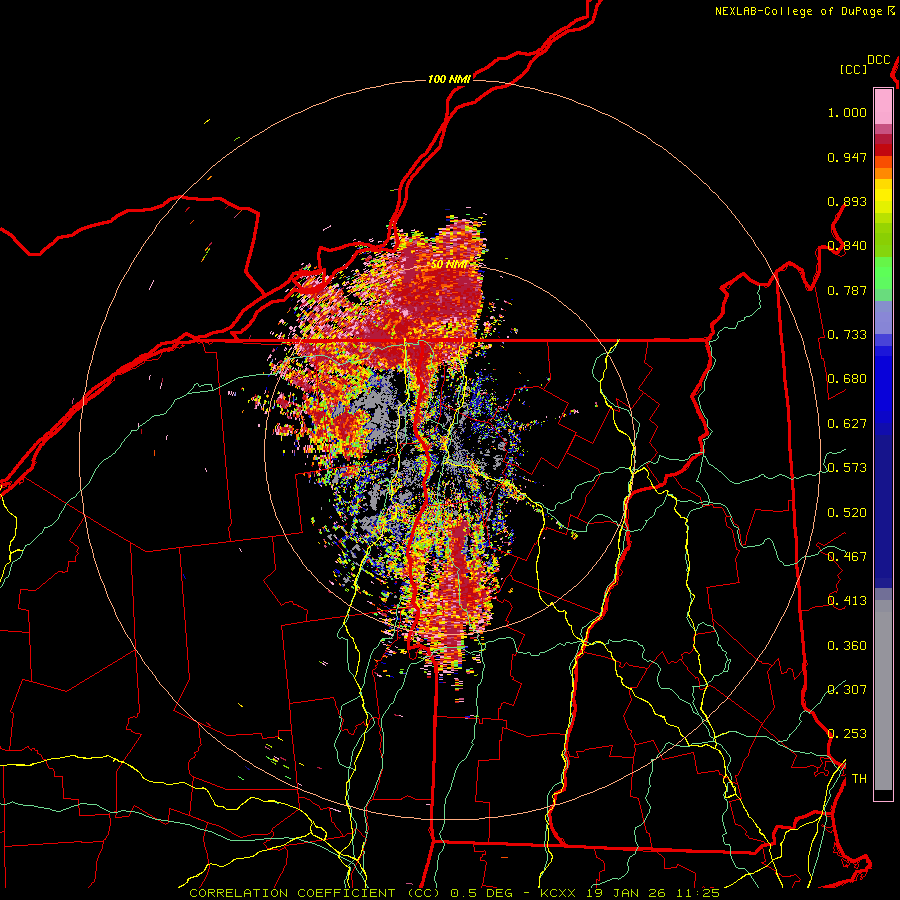Screen dimensions: 900x900
Task: Pick the light pink color bar segment
Action: click(x=883, y=106)
